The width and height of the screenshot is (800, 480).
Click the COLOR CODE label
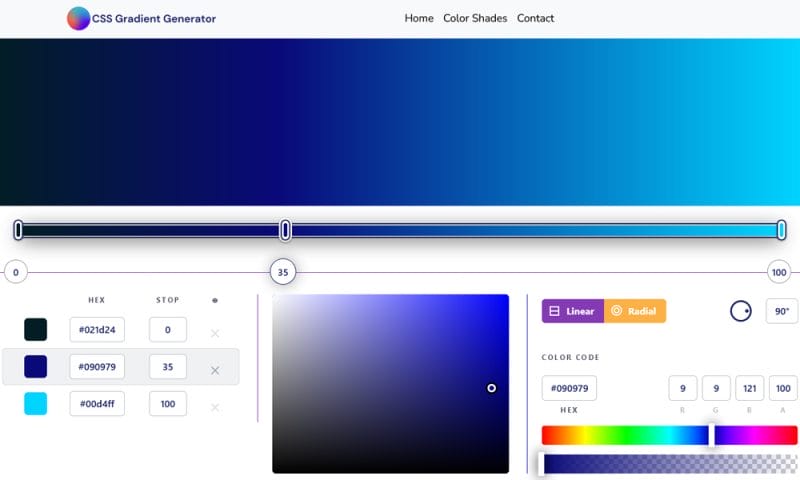tap(570, 357)
